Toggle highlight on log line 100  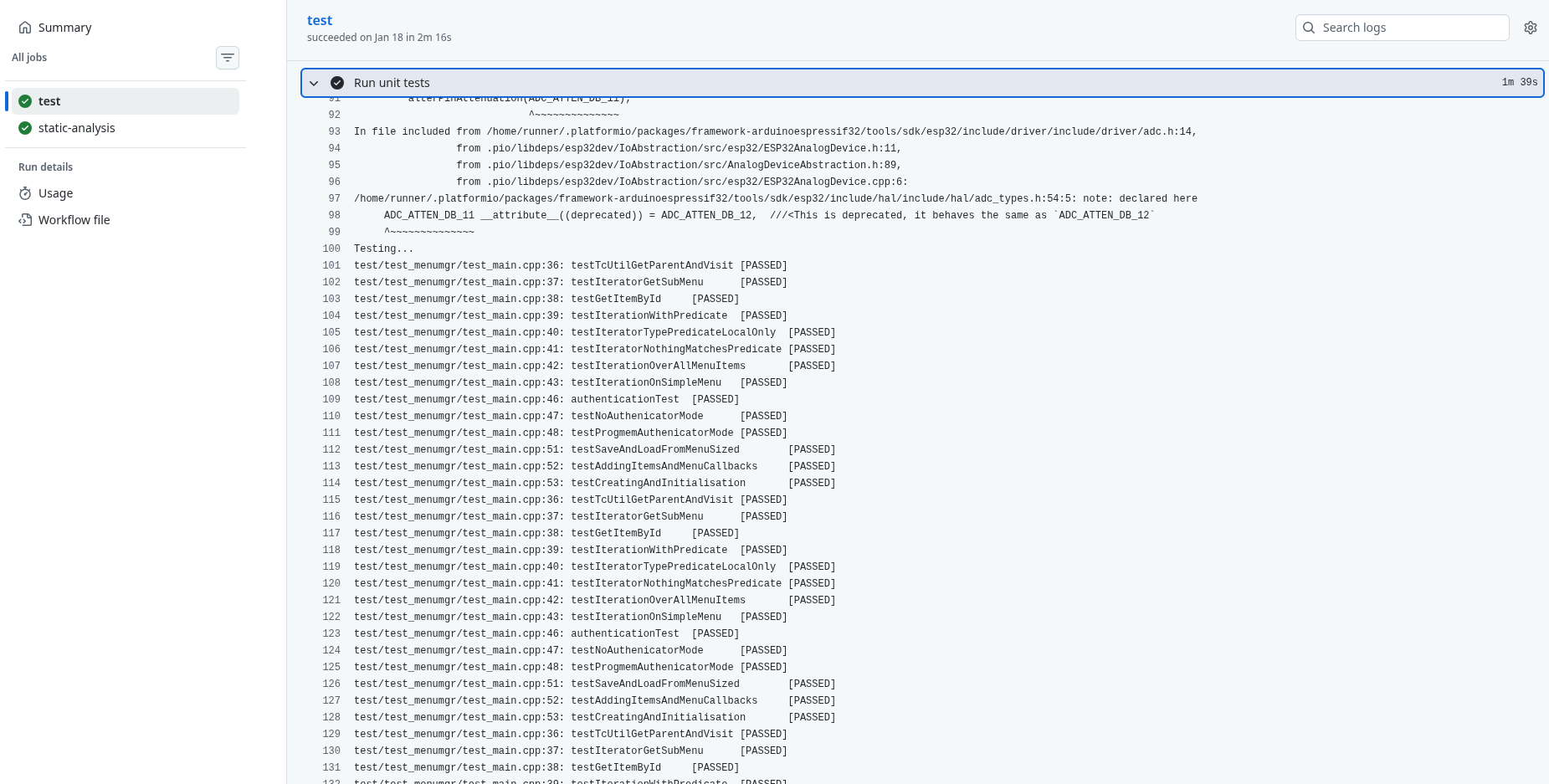[331, 249]
